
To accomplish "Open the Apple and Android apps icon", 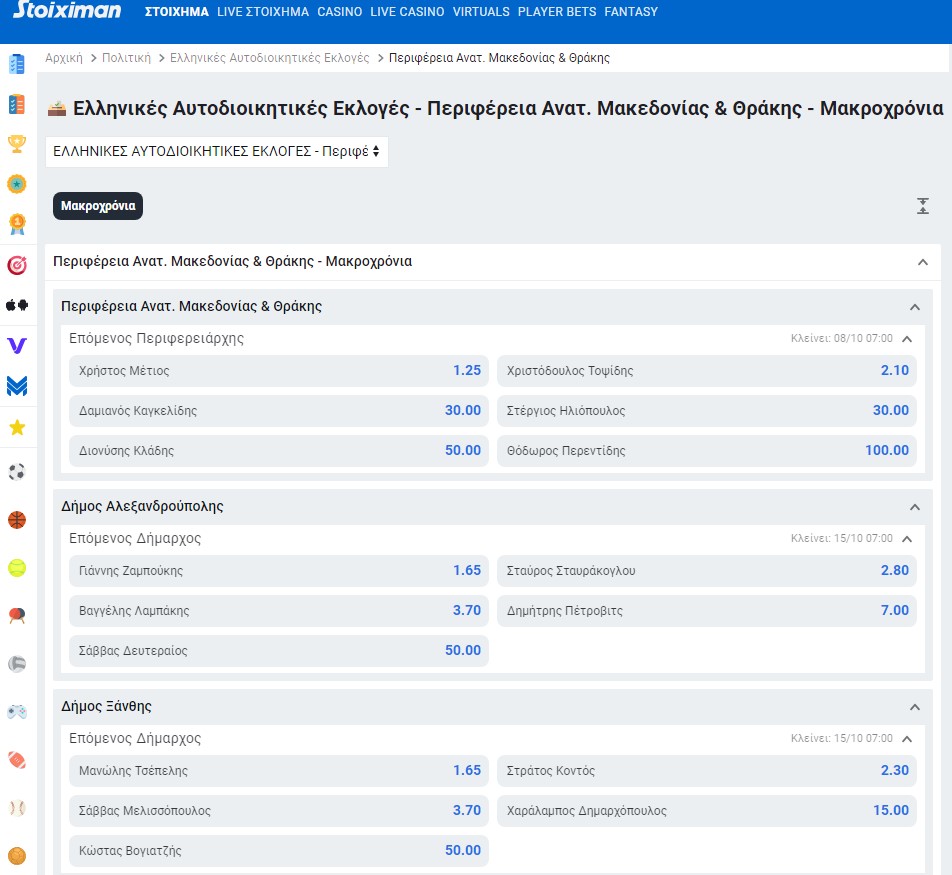I will click(x=16, y=305).
